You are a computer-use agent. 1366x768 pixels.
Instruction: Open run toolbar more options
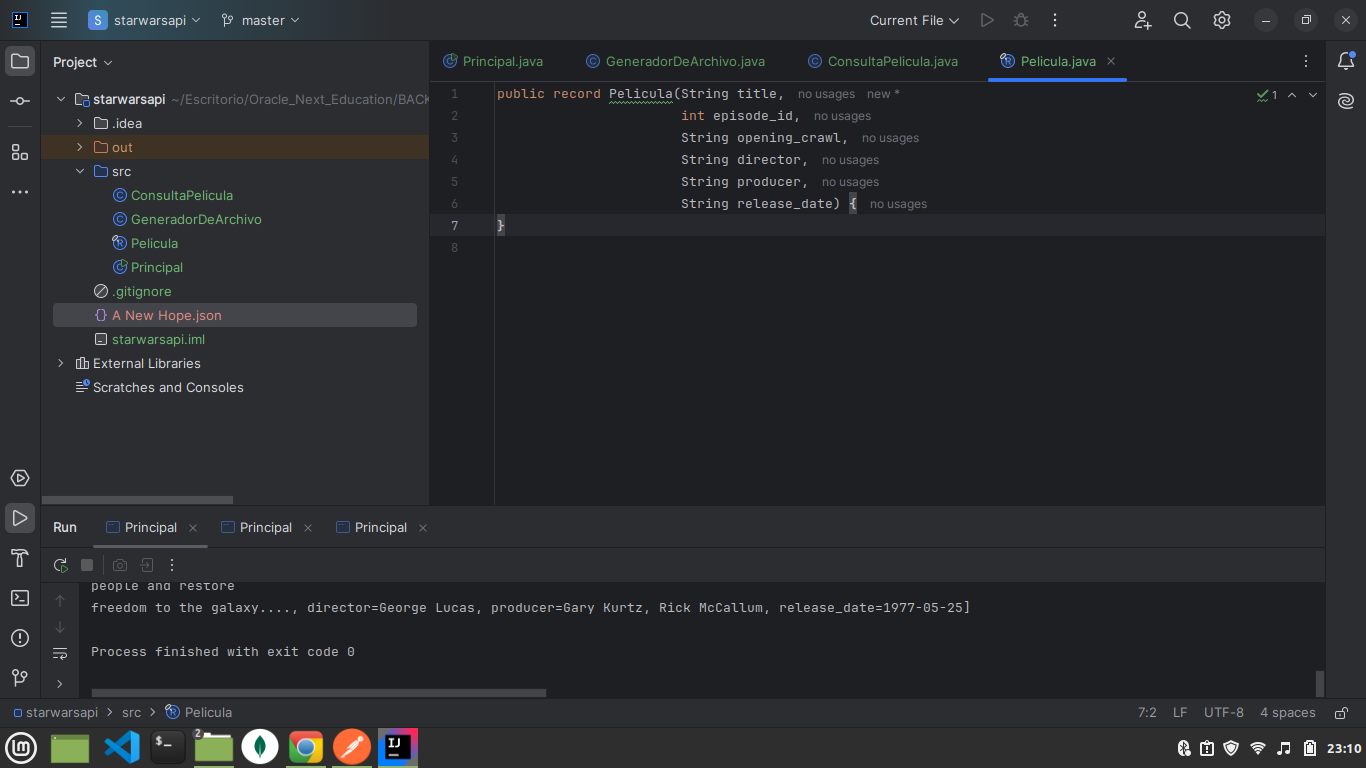click(172, 565)
